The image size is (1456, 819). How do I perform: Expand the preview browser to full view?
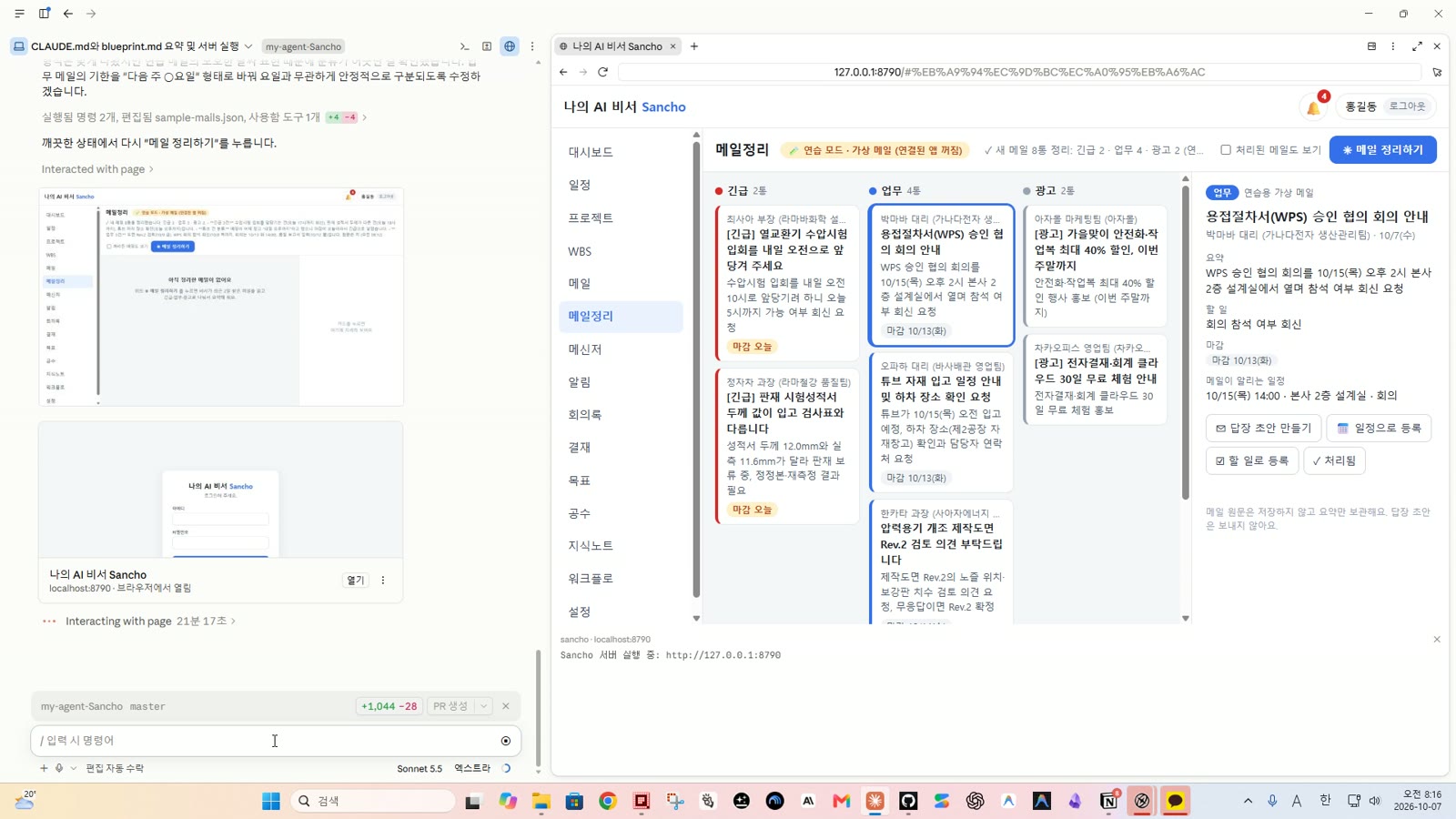pyautogui.click(x=1417, y=46)
